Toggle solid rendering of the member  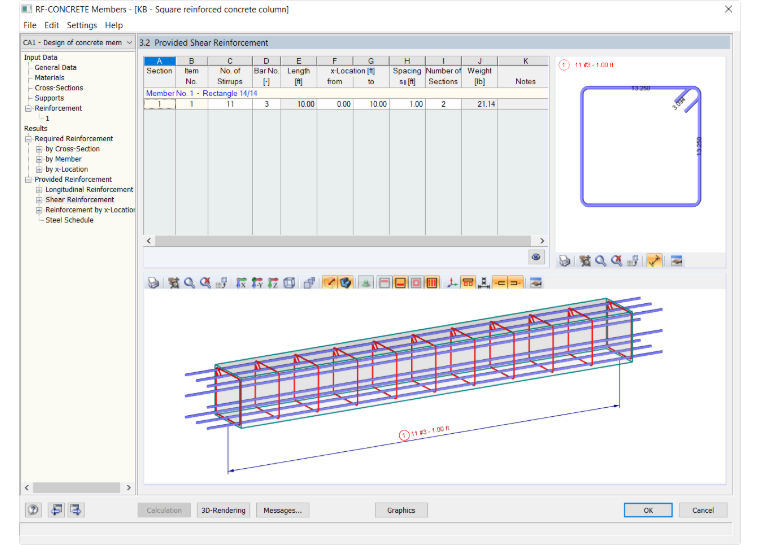point(345,283)
